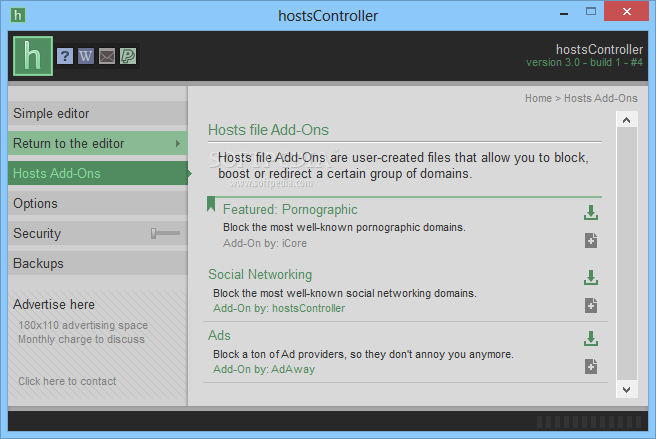Download the Featured Pornographic add-on

pyautogui.click(x=591, y=213)
